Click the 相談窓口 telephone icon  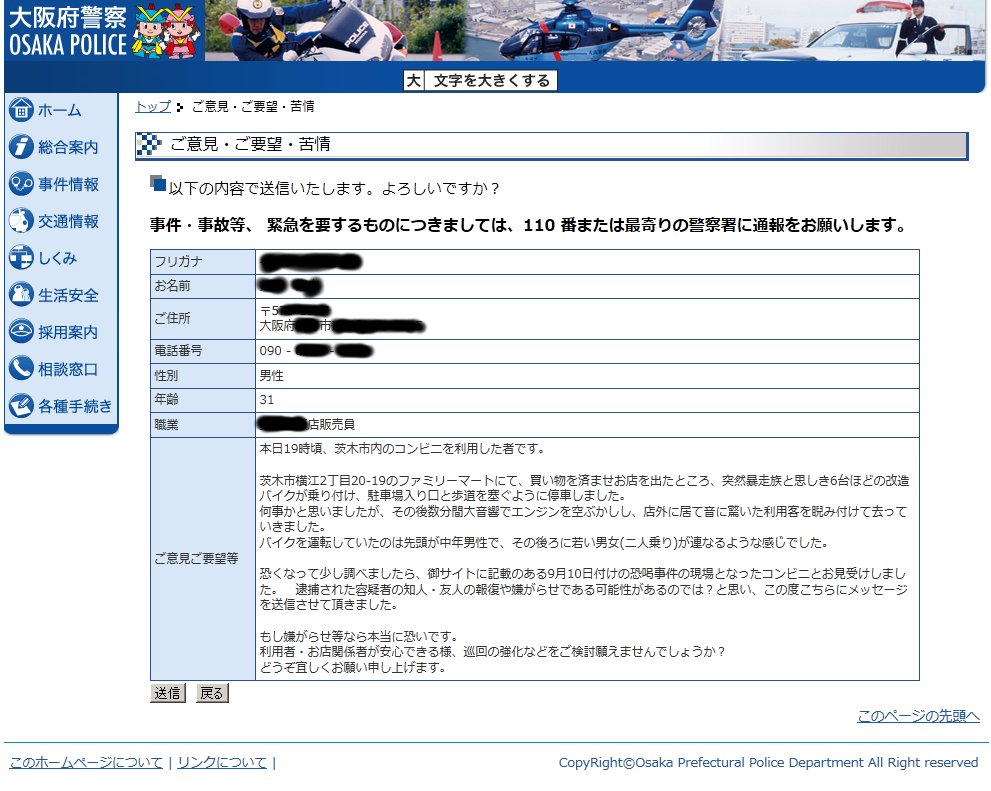point(20,369)
